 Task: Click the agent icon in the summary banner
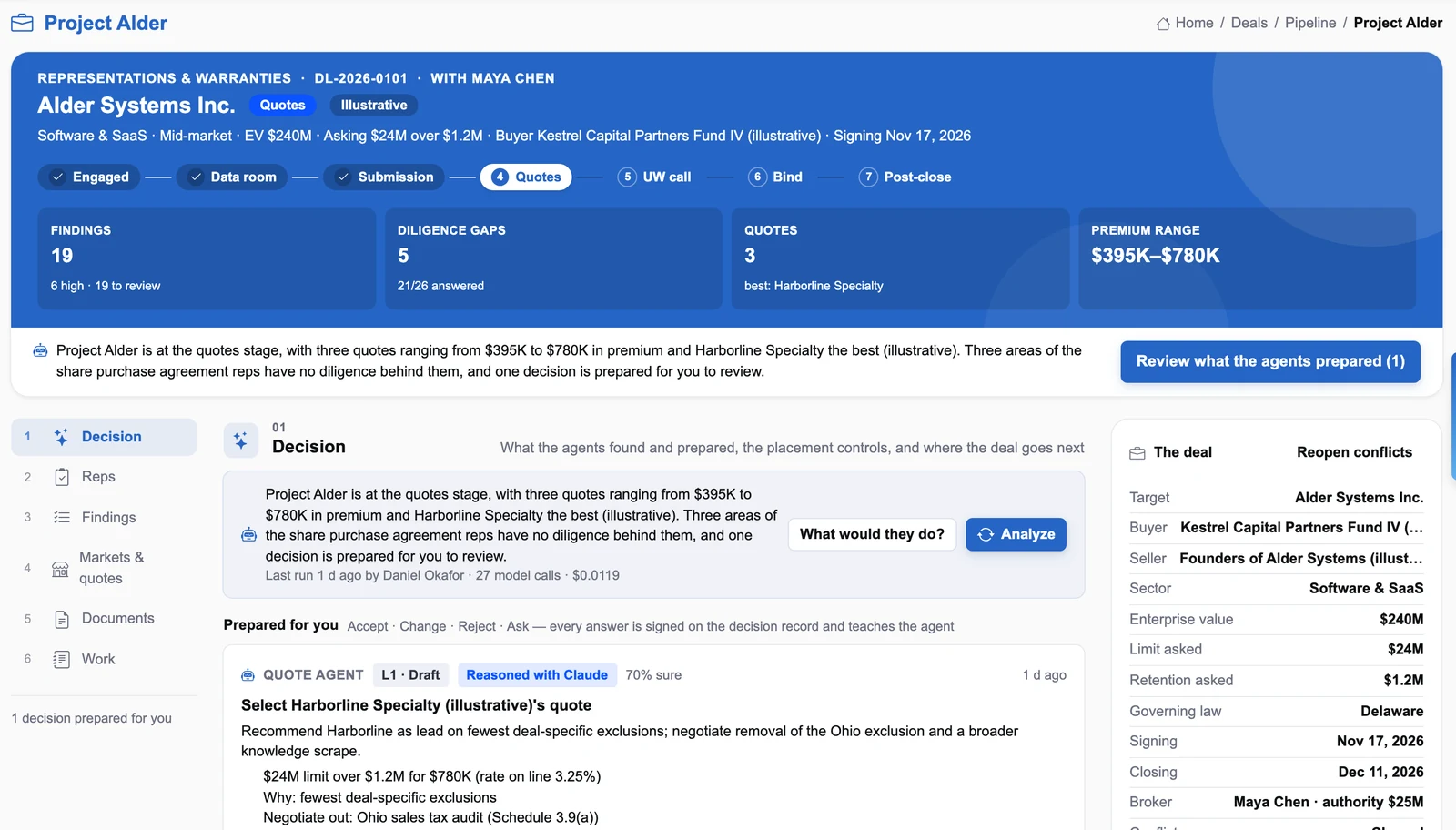click(x=40, y=350)
